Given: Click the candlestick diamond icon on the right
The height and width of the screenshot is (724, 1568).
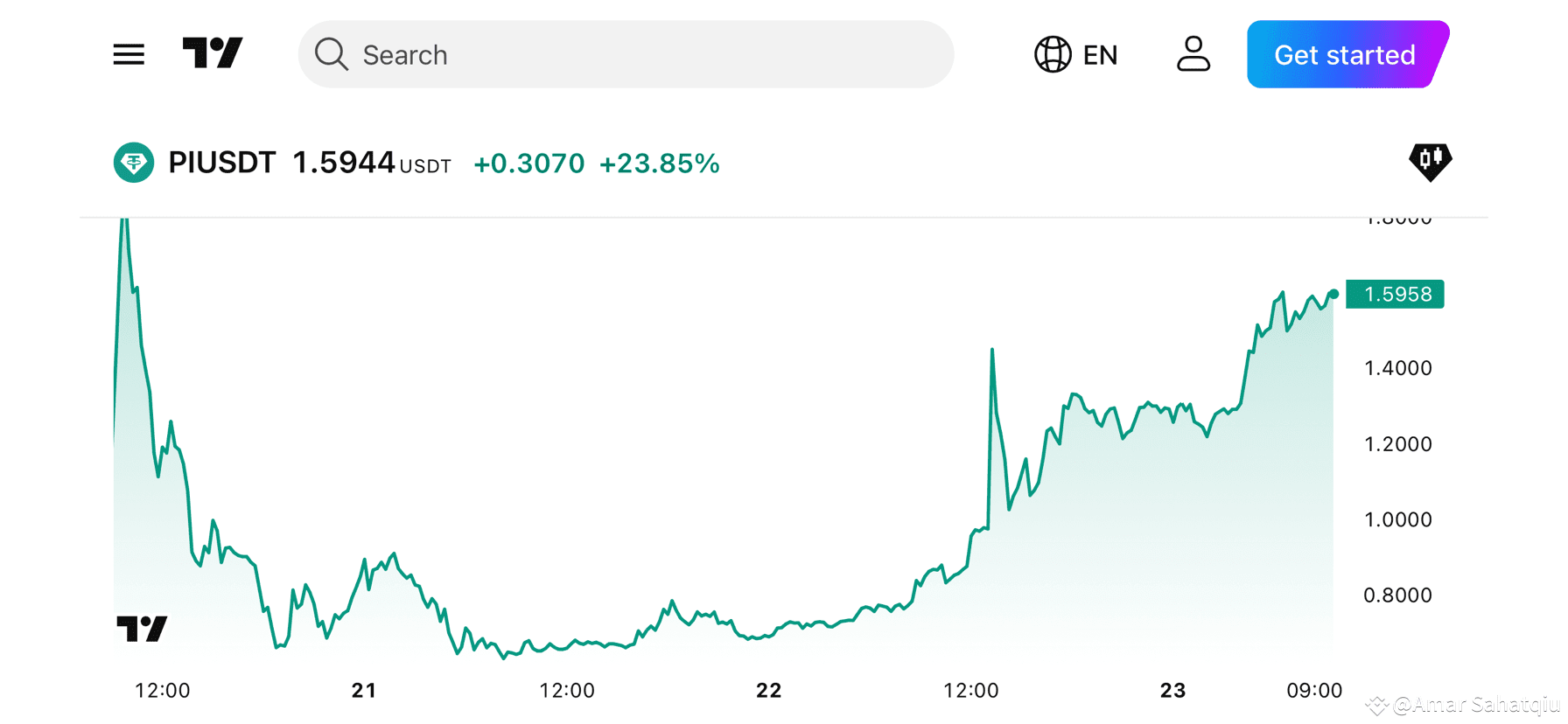Looking at the screenshot, I should click(x=1431, y=162).
